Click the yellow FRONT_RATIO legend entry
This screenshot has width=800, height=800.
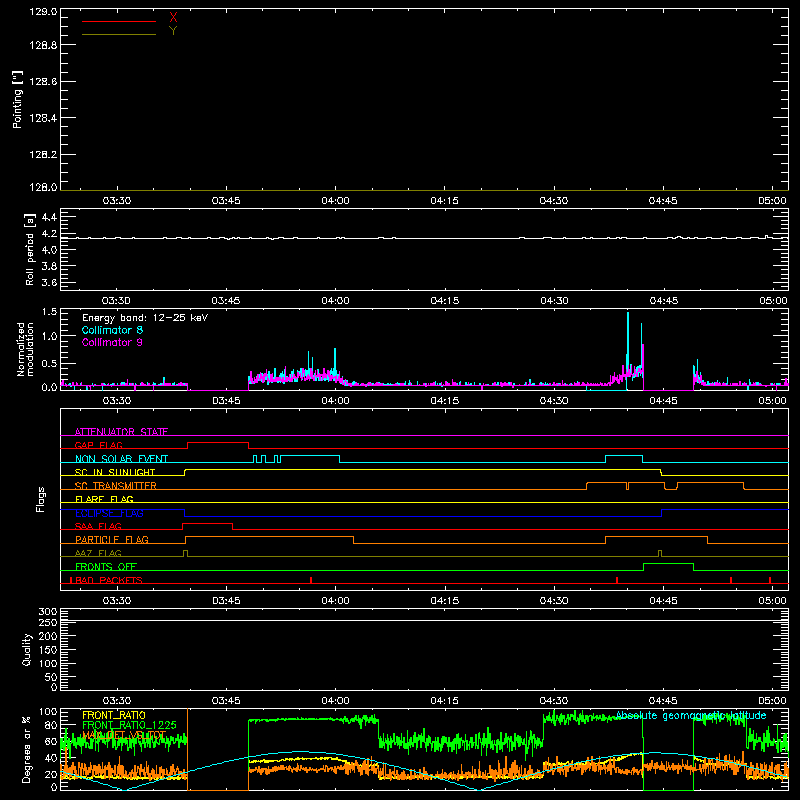[x=114, y=715]
